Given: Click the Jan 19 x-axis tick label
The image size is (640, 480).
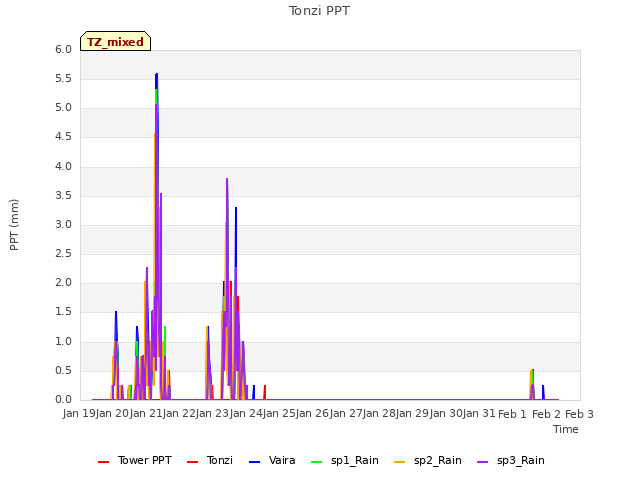Looking at the screenshot, I should (79, 414).
